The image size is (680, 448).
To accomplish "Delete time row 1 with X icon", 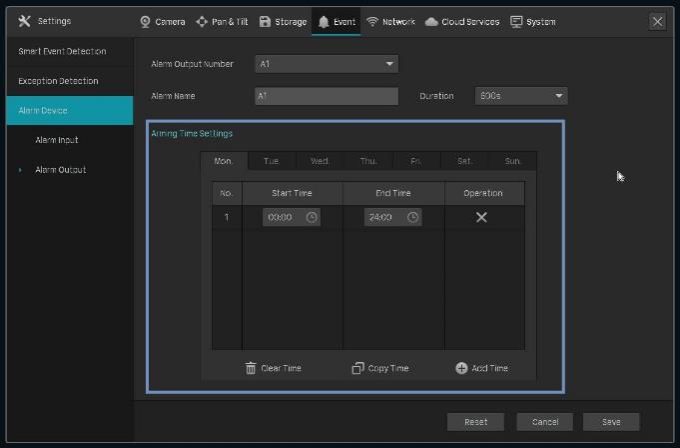I will point(481,217).
